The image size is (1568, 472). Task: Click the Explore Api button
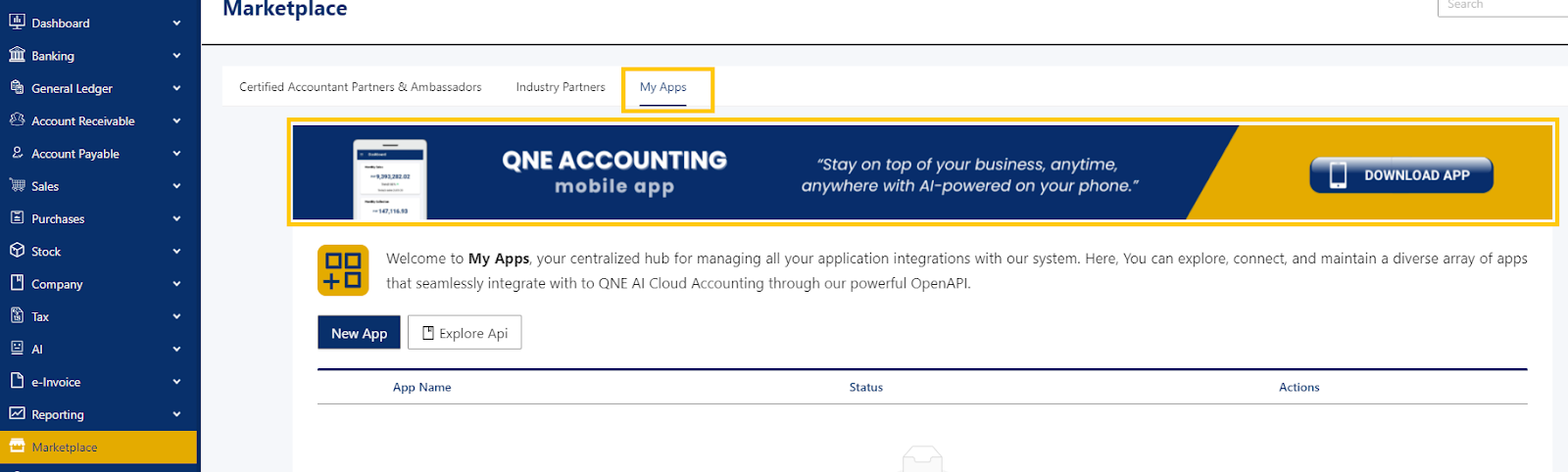pyautogui.click(x=465, y=333)
